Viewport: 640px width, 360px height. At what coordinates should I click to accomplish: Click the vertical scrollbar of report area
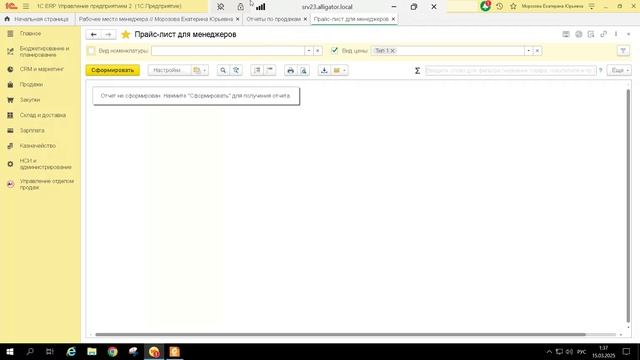tap(628, 206)
